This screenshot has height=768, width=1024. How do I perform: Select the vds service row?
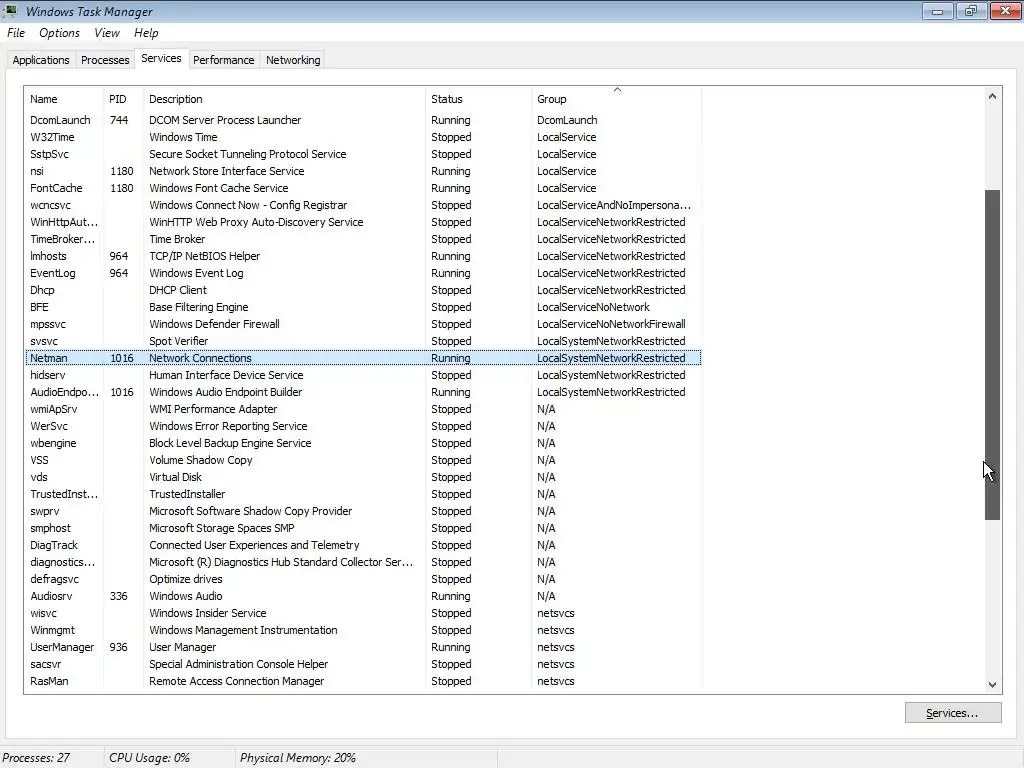(x=363, y=477)
